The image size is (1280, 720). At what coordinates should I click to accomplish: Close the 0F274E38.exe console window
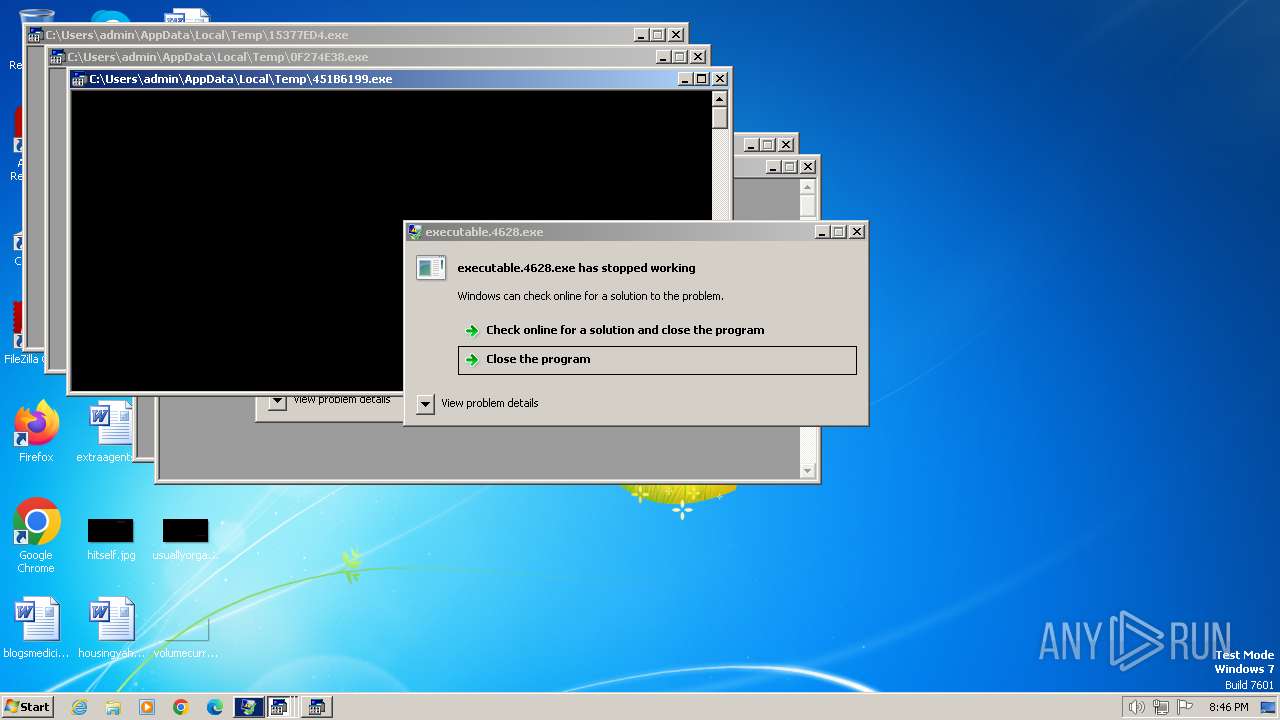click(x=698, y=57)
